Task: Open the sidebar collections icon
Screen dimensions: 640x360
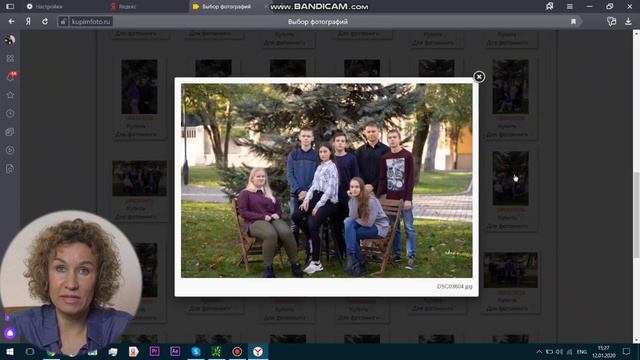Action: tap(10, 132)
